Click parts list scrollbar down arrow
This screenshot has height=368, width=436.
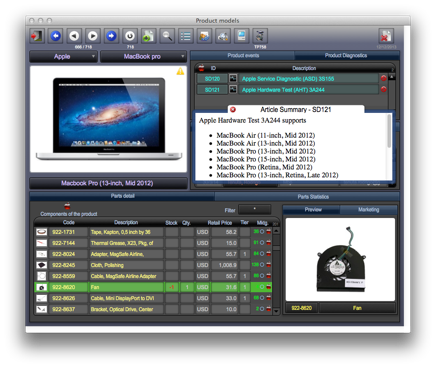click(x=276, y=311)
